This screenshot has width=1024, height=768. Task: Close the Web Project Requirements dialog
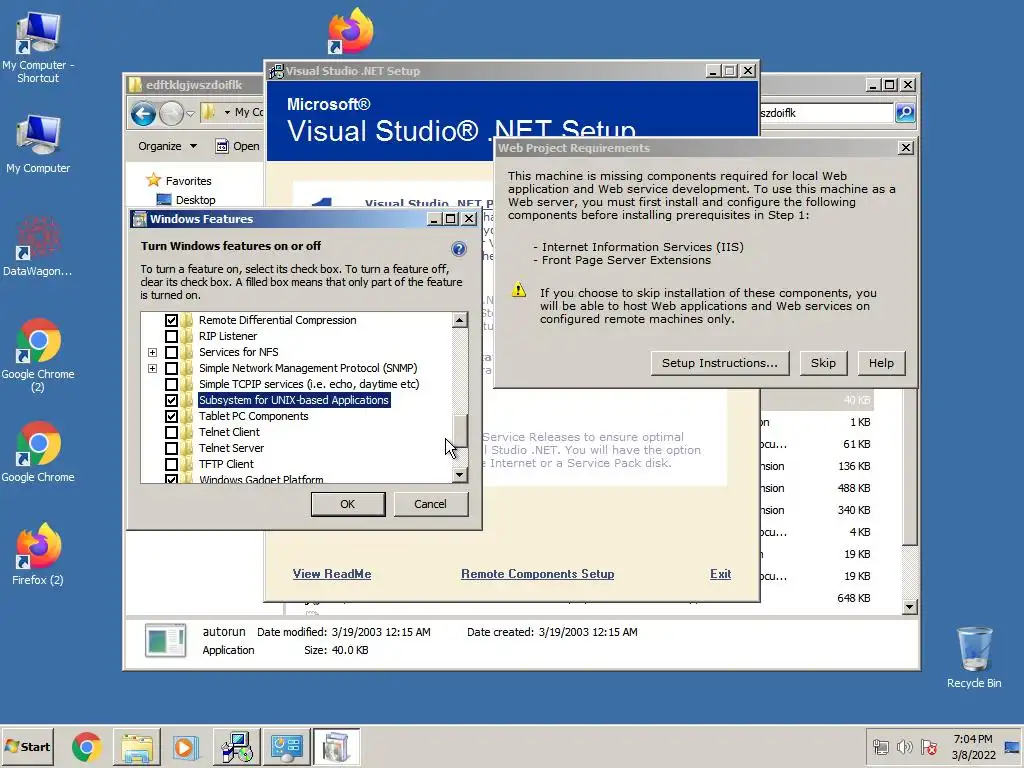coord(905,148)
